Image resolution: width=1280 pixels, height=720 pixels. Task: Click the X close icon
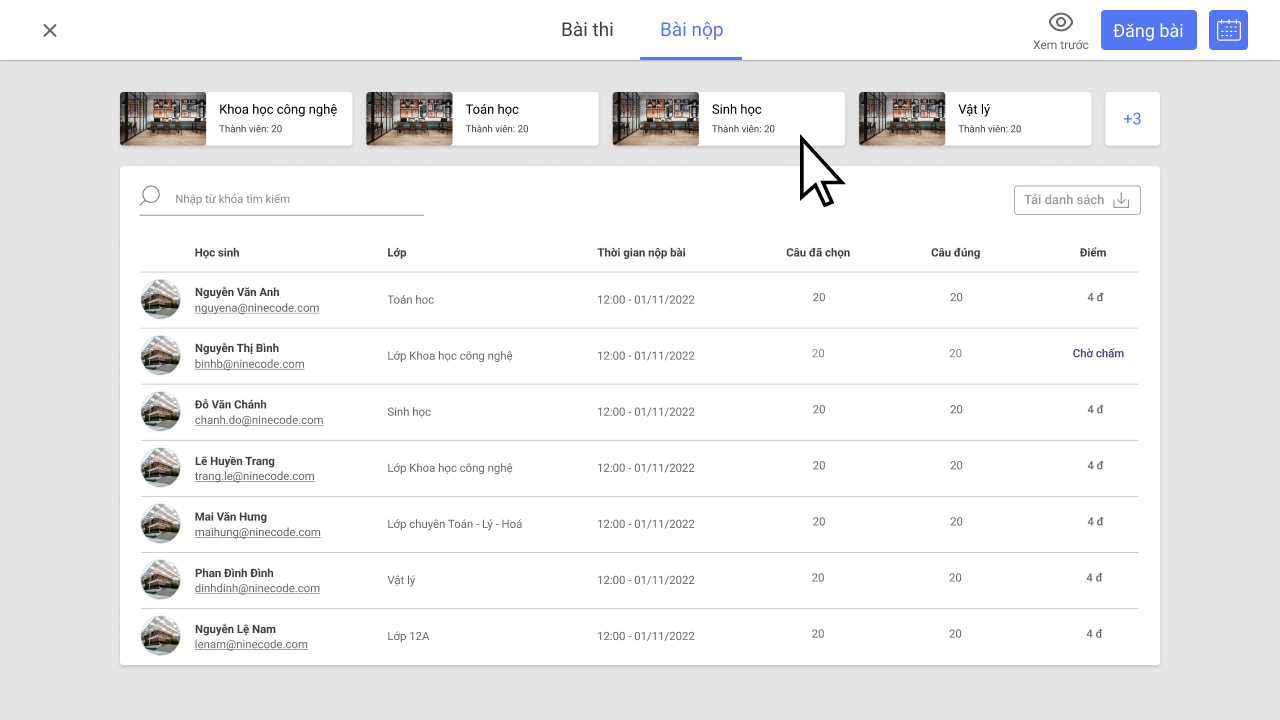click(x=50, y=30)
